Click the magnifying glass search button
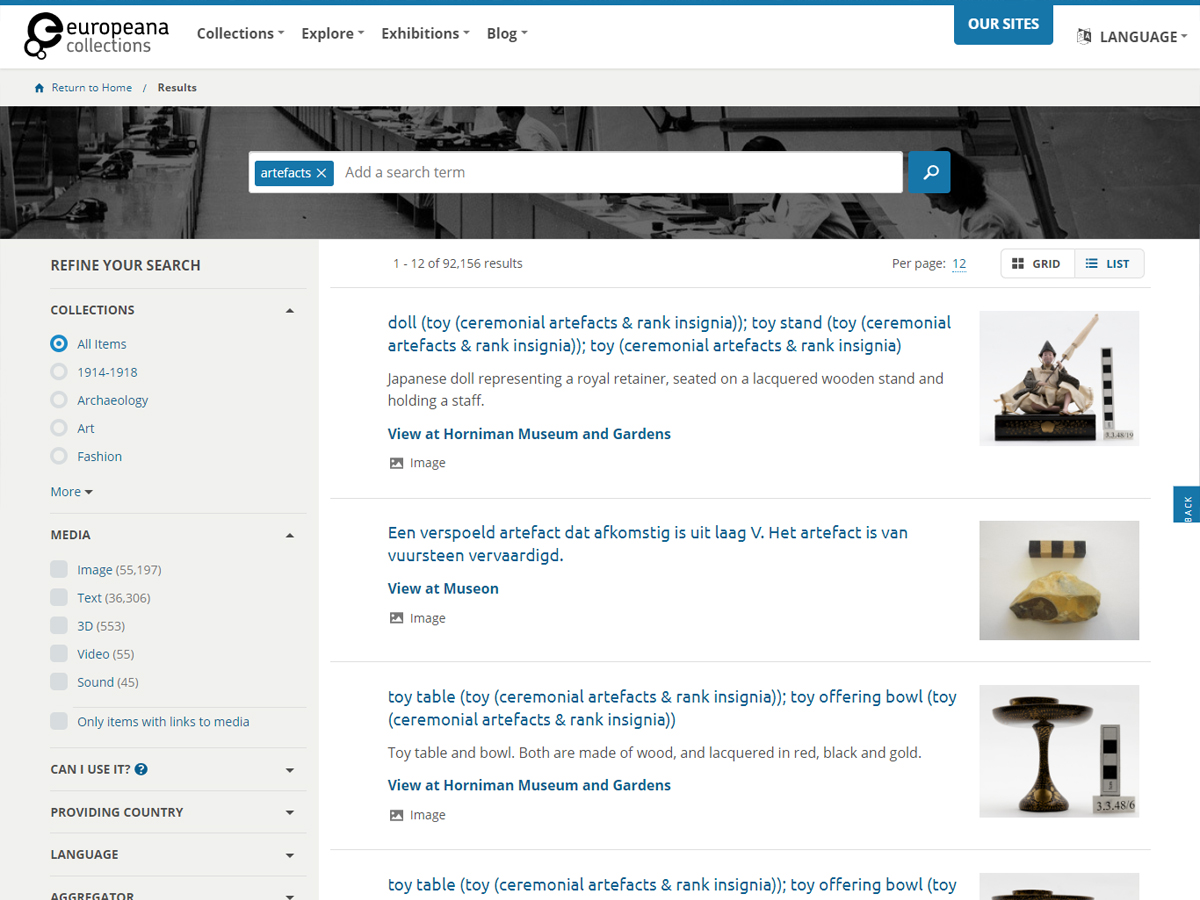Image resolution: width=1200 pixels, height=900 pixels. click(930, 172)
